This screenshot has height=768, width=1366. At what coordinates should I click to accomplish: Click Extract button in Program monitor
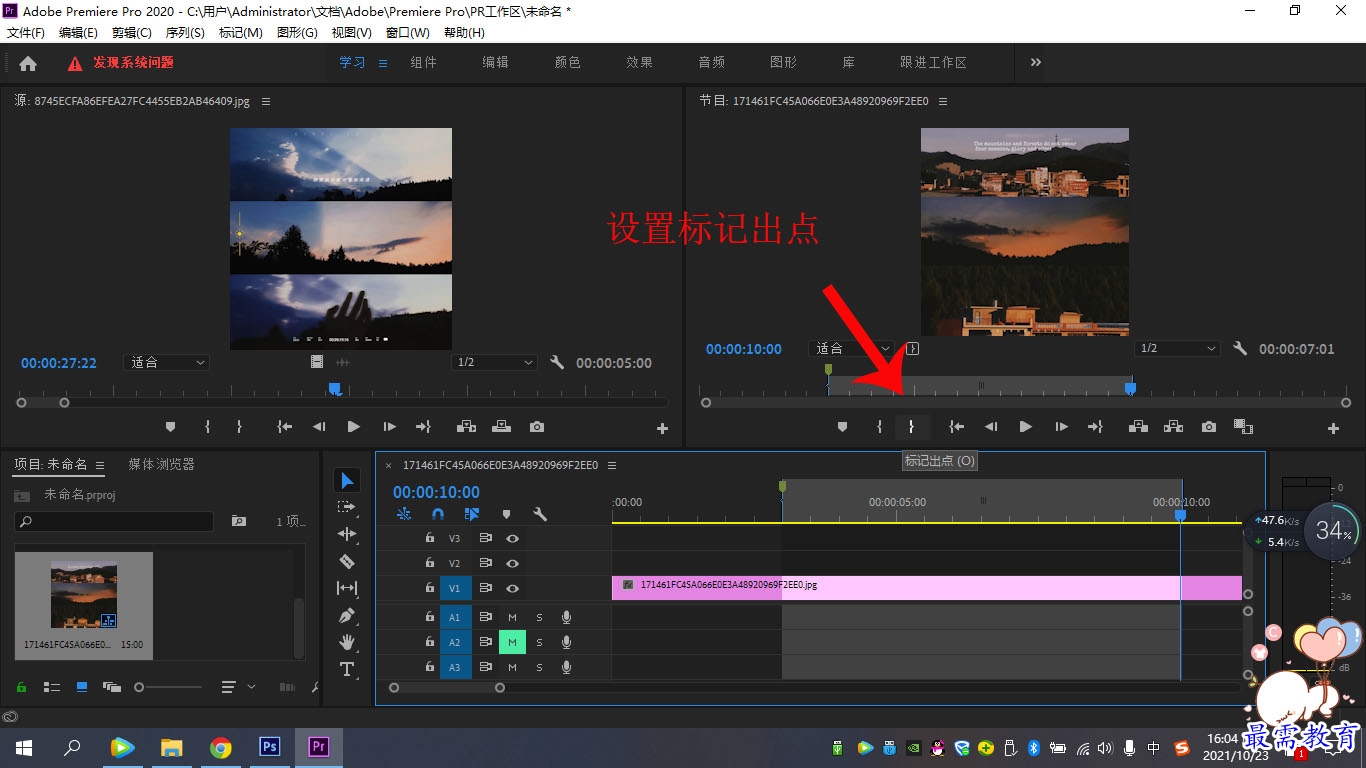coord(1173,427)
